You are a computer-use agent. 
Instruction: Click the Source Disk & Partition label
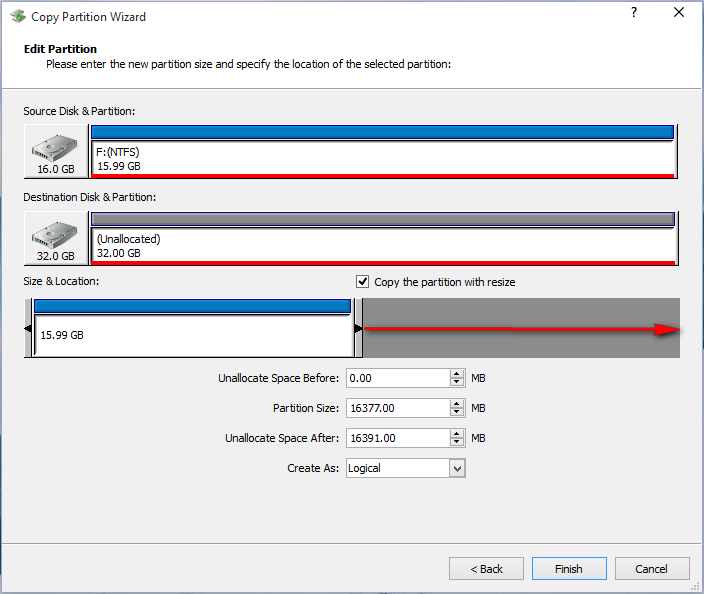tap(79, 111)
